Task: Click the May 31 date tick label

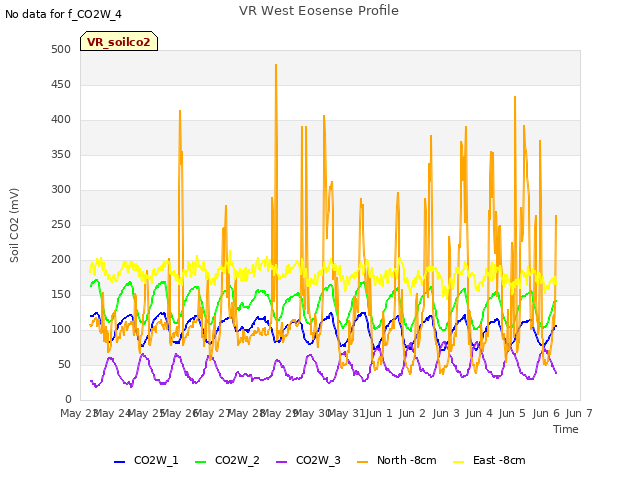Action: [347, 413]
